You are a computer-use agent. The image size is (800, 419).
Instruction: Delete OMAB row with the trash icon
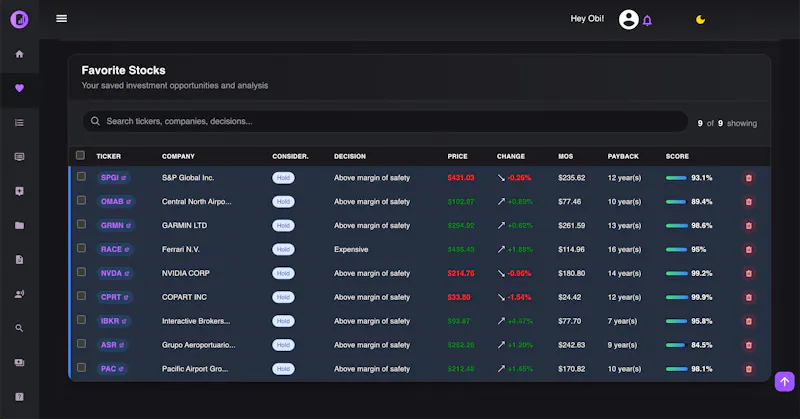point(748,202)
